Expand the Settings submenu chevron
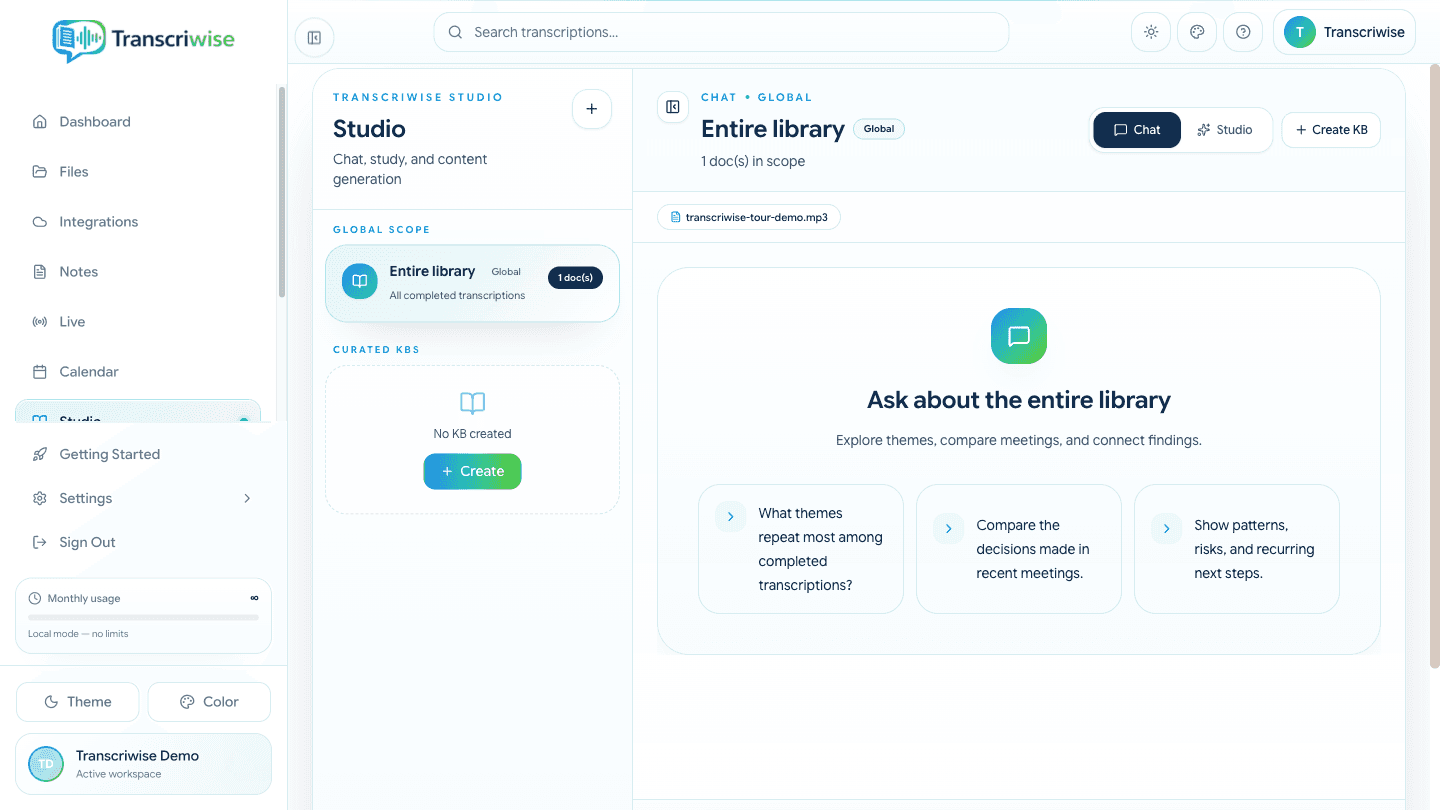Image resolution: width=1440 pixels, height=810 pixels. [x=247, y=498]
